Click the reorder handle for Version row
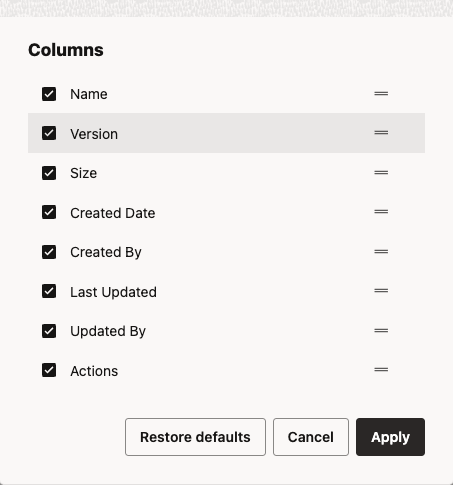 (381, 133)
